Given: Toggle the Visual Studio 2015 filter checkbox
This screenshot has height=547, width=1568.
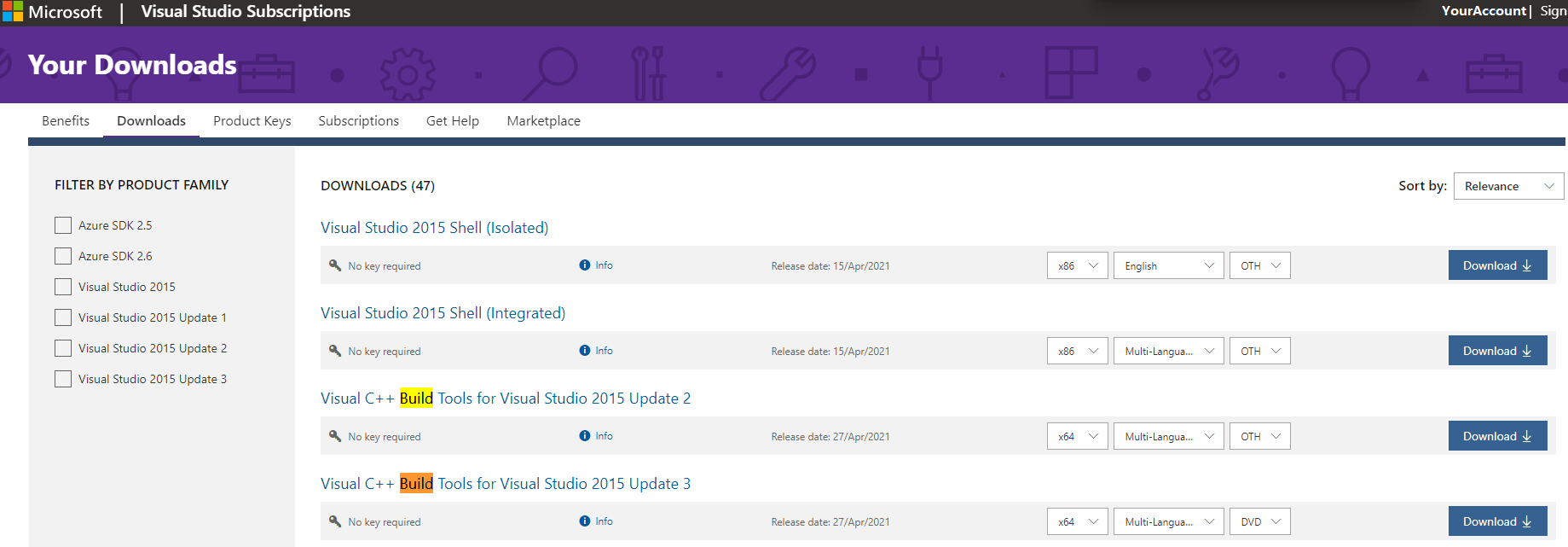Looking at the screenshot, I should click(63, 287).
